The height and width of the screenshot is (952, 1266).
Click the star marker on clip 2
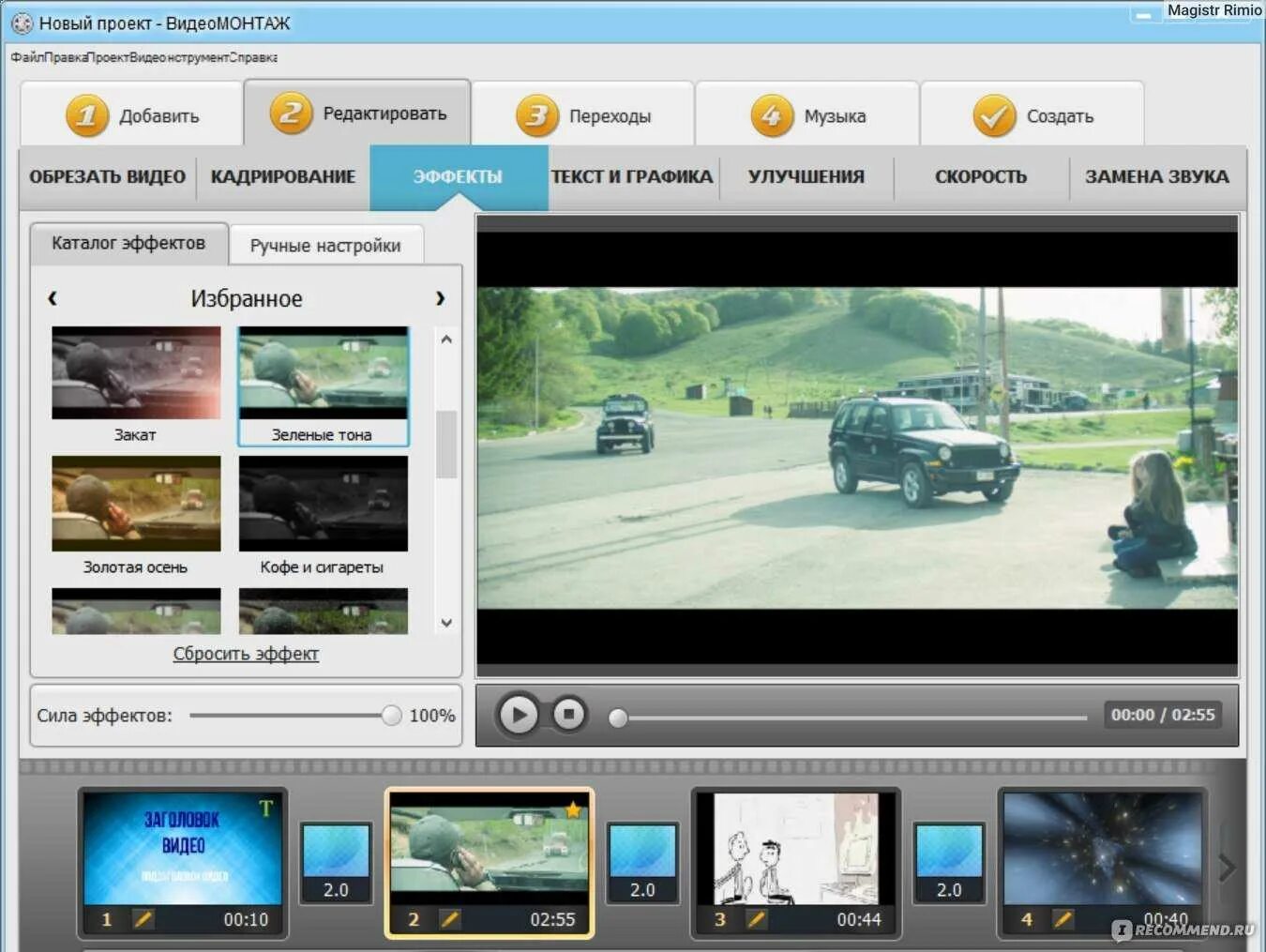(x=574, y=808)
